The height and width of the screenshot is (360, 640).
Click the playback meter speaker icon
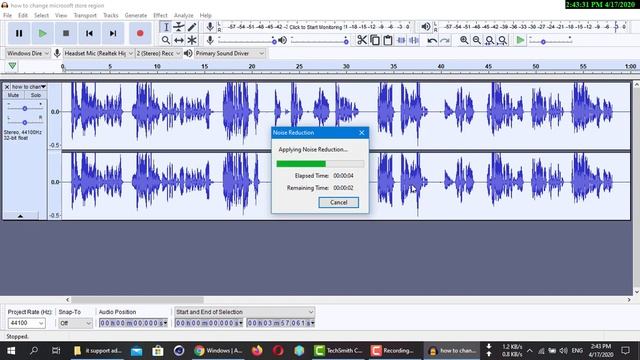[x=425, y=27]
